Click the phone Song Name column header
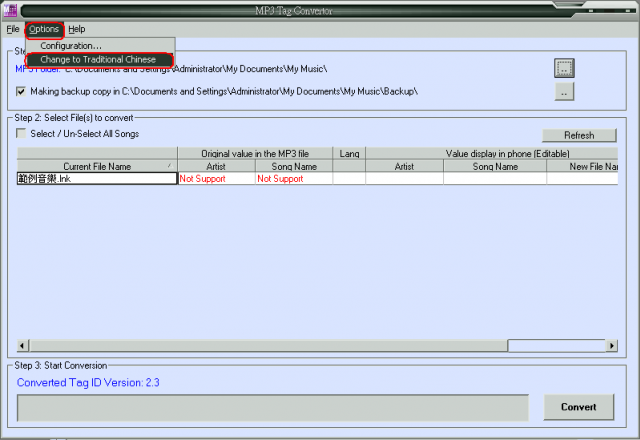Image resolution: width=640 pixels, height=440 pixels. [x=495, y=166]
